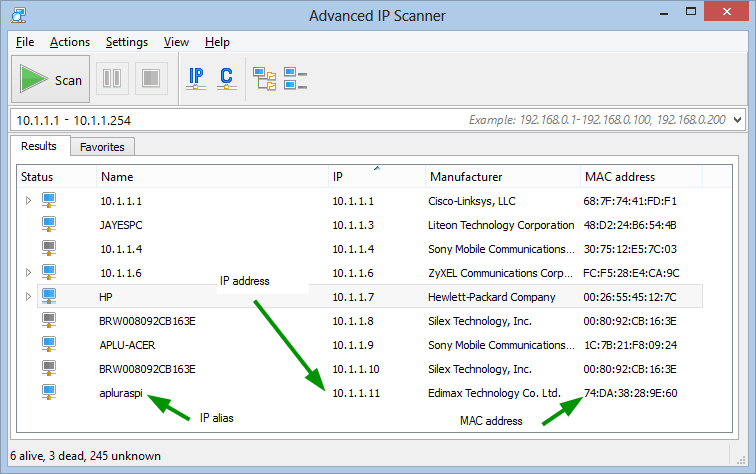
Task: Stop the scan with stop button
Action: click(x=151, y=78)
